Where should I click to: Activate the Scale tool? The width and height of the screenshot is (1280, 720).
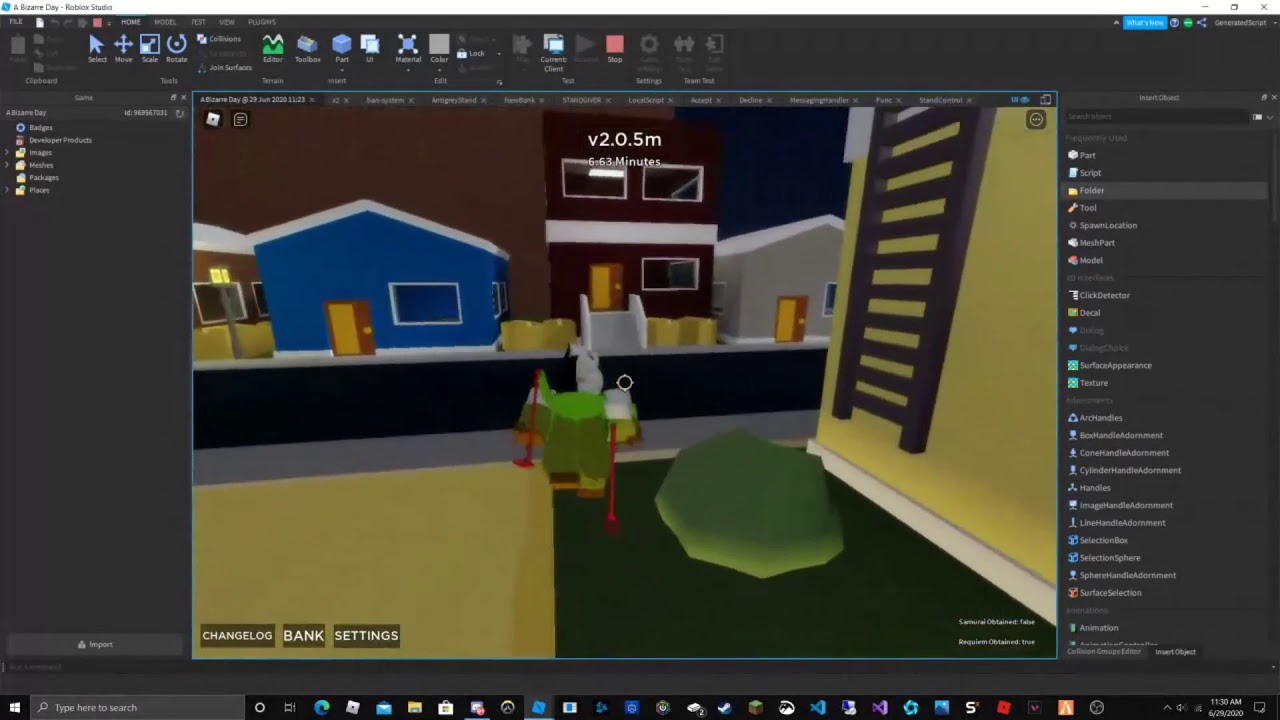149,48
